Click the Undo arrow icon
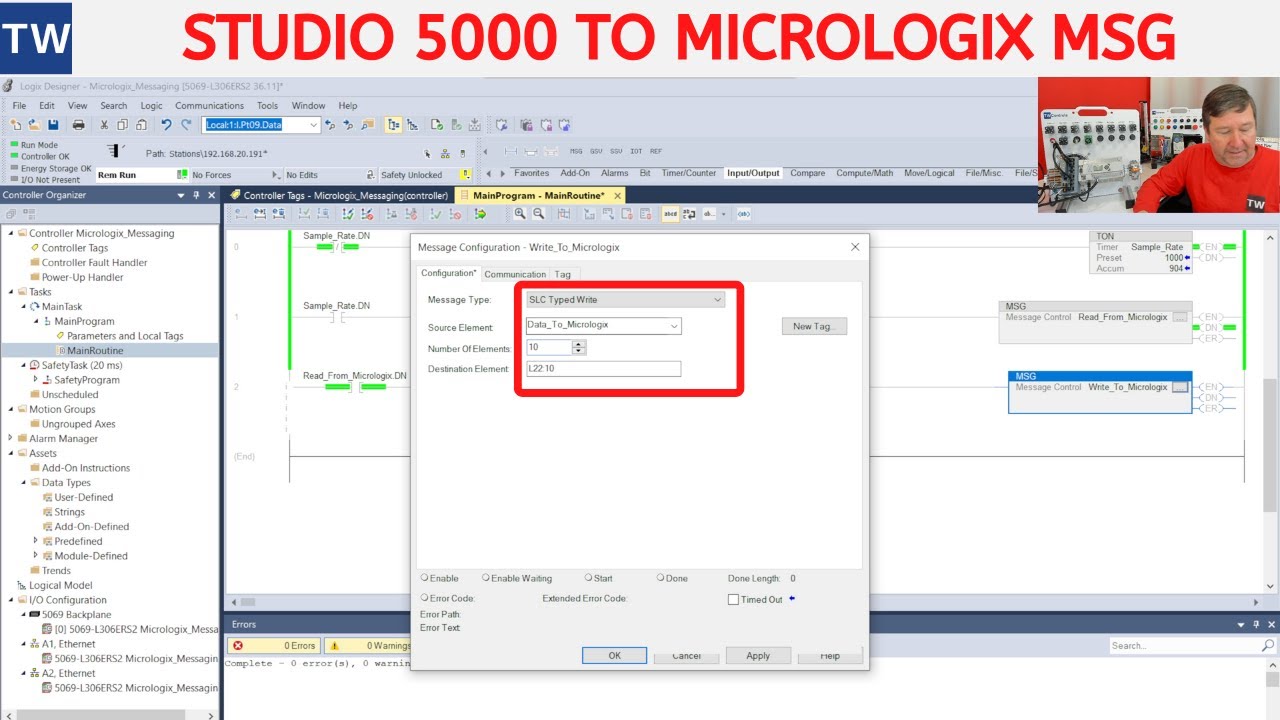The height and width of the screenshot is (720, 1280). point(166,125)
